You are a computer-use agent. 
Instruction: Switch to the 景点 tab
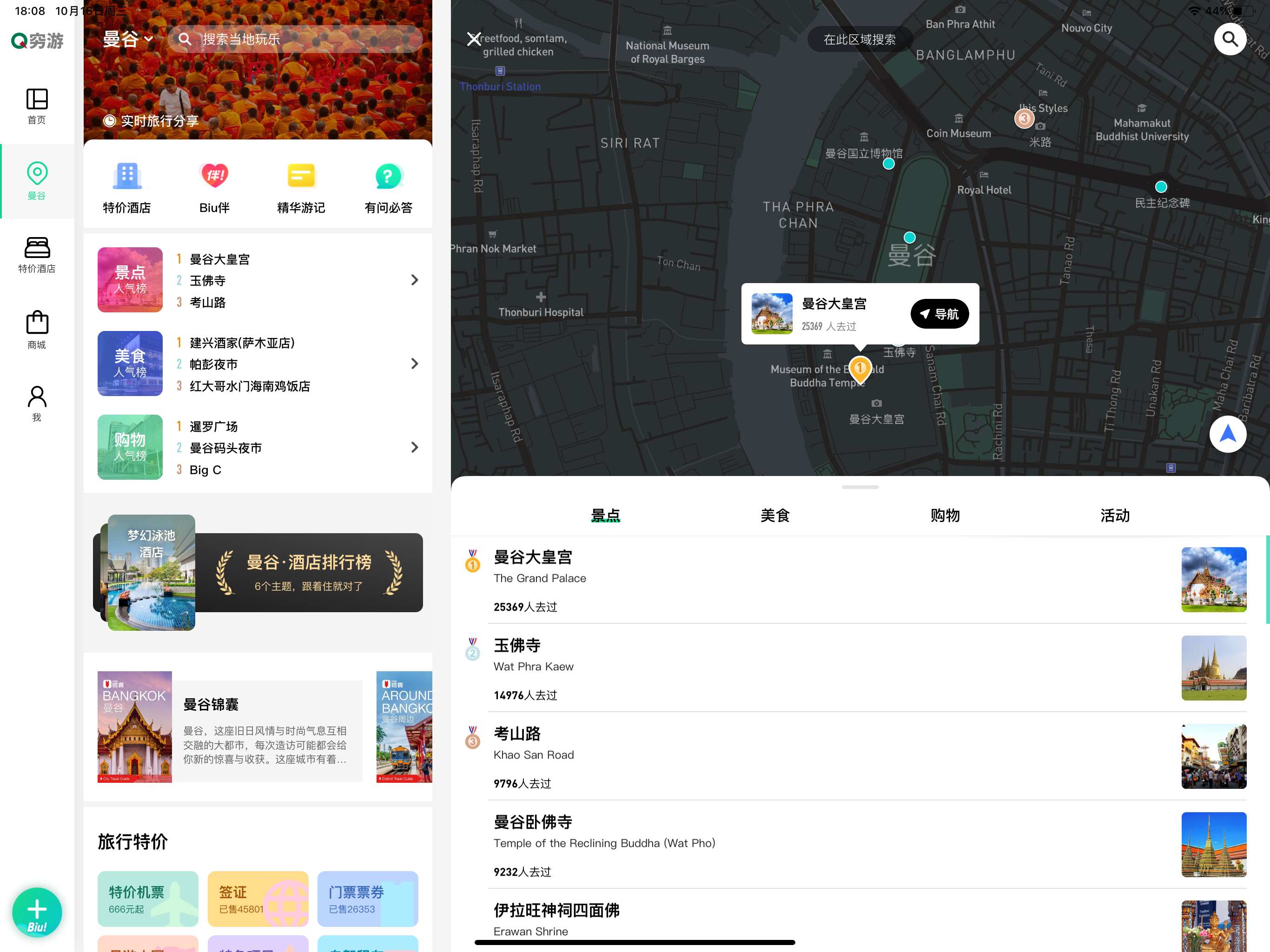pos(606,516)
